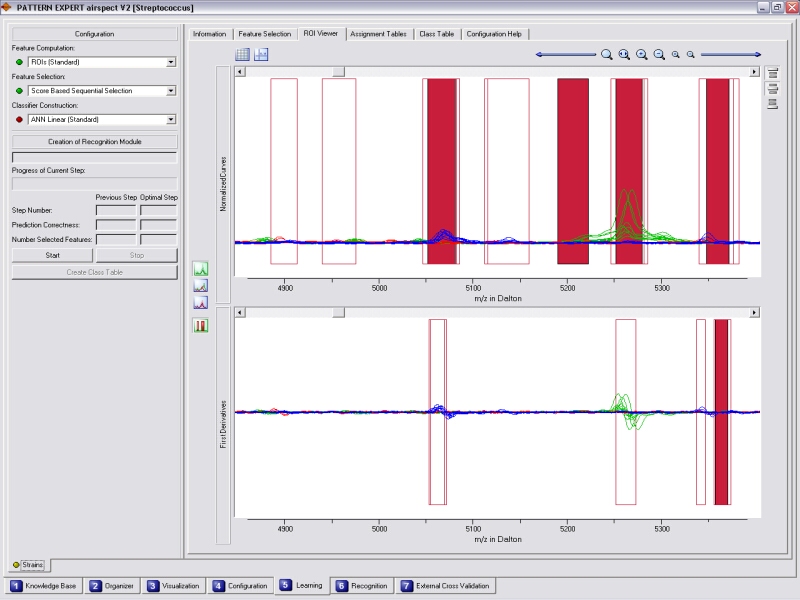Viewport: 800px width, 600px height.
Task: Open the Feature Computation ROIs dropdown
Action: [x=171, y=62]
